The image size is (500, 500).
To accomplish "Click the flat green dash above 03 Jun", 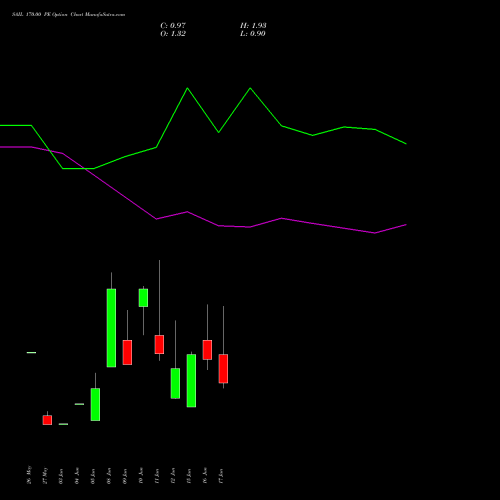I will coord(63,424).
